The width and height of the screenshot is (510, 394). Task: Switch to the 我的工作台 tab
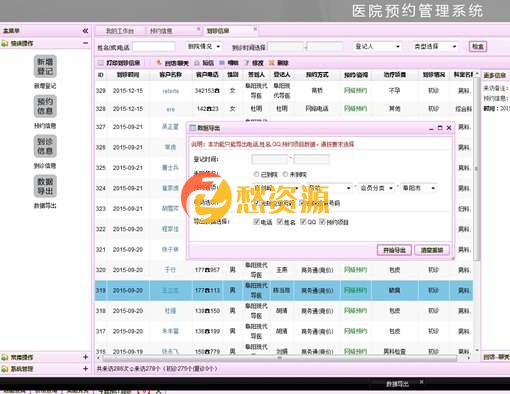coord(120,31)
